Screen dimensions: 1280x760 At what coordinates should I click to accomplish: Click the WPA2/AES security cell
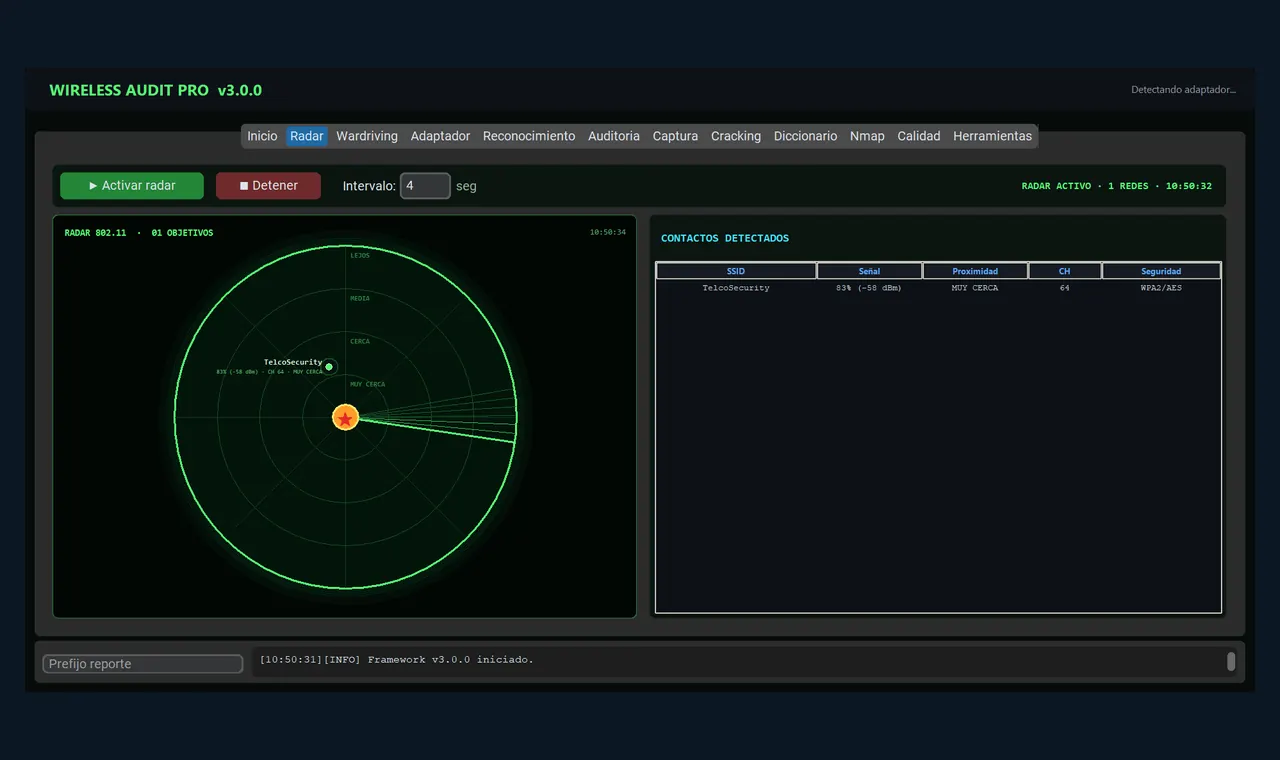(x=1161, y=288)
